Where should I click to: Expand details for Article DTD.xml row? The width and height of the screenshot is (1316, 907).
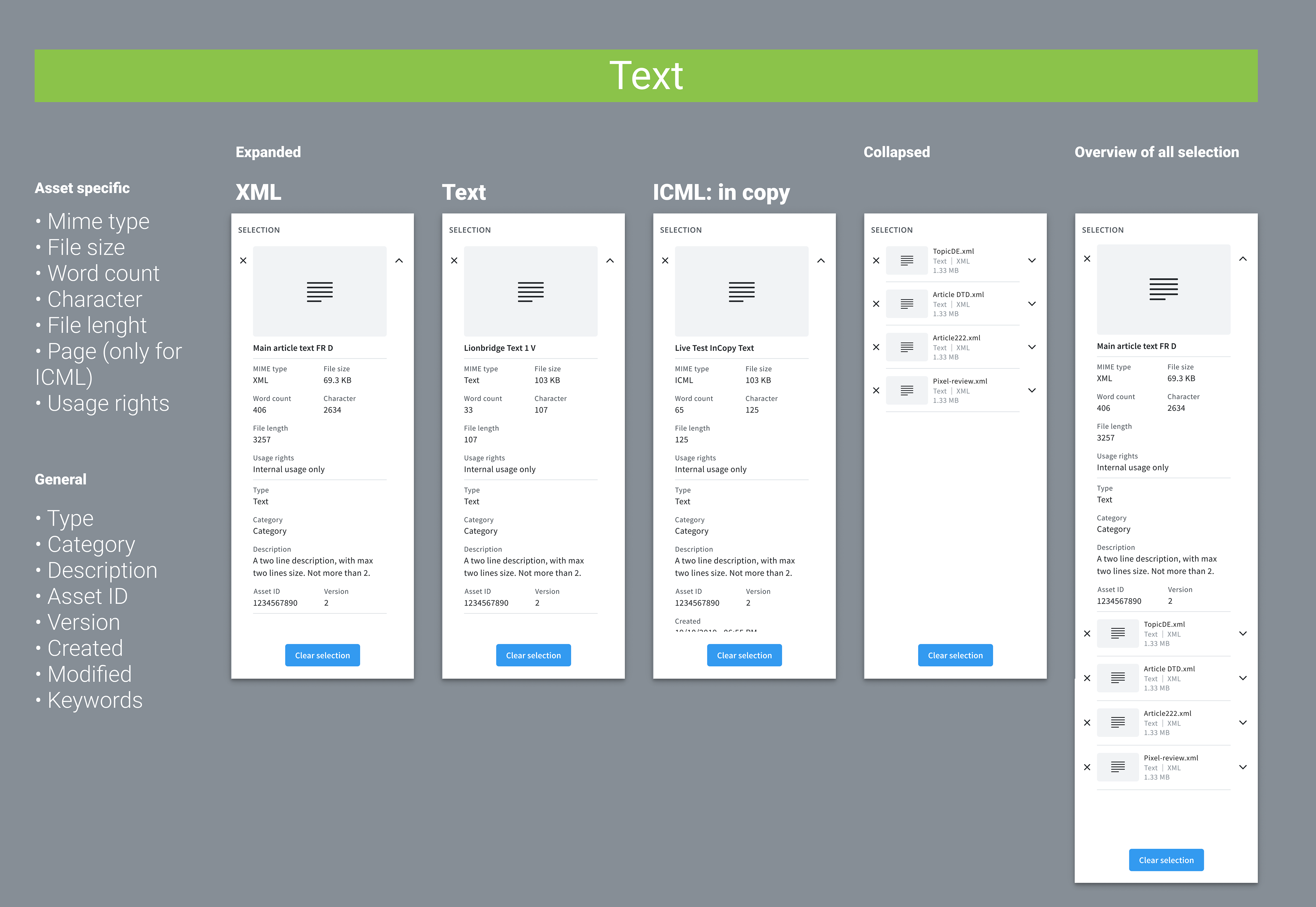pos(1032,304)
